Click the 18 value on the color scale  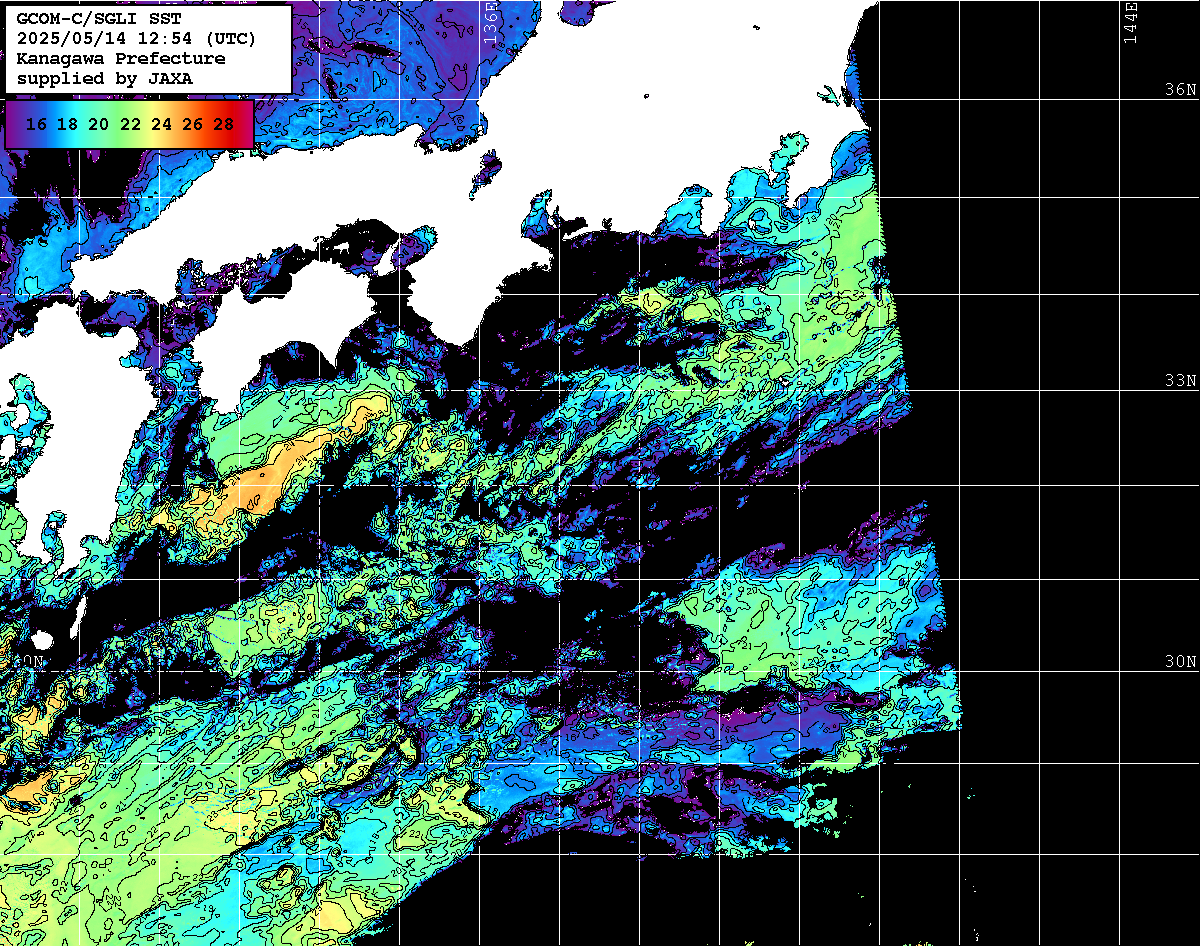tap(67, 125)
